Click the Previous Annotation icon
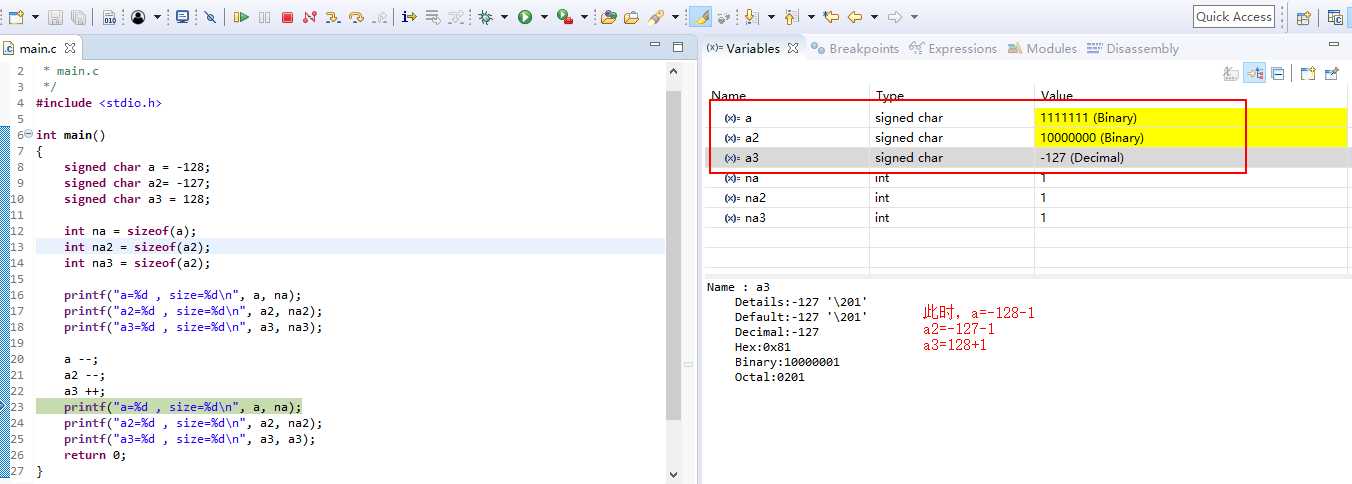This screenshot has height=484, width=1352. [791, 17]
